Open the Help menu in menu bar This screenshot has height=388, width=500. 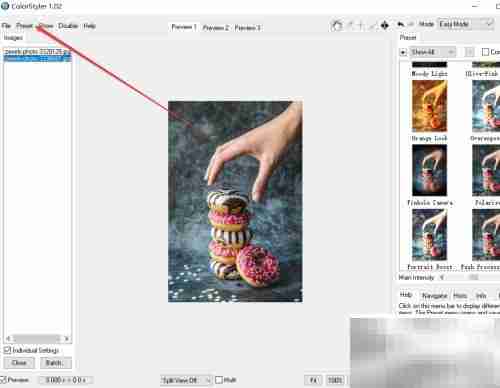pyautogui.click(x=89, y=26)
